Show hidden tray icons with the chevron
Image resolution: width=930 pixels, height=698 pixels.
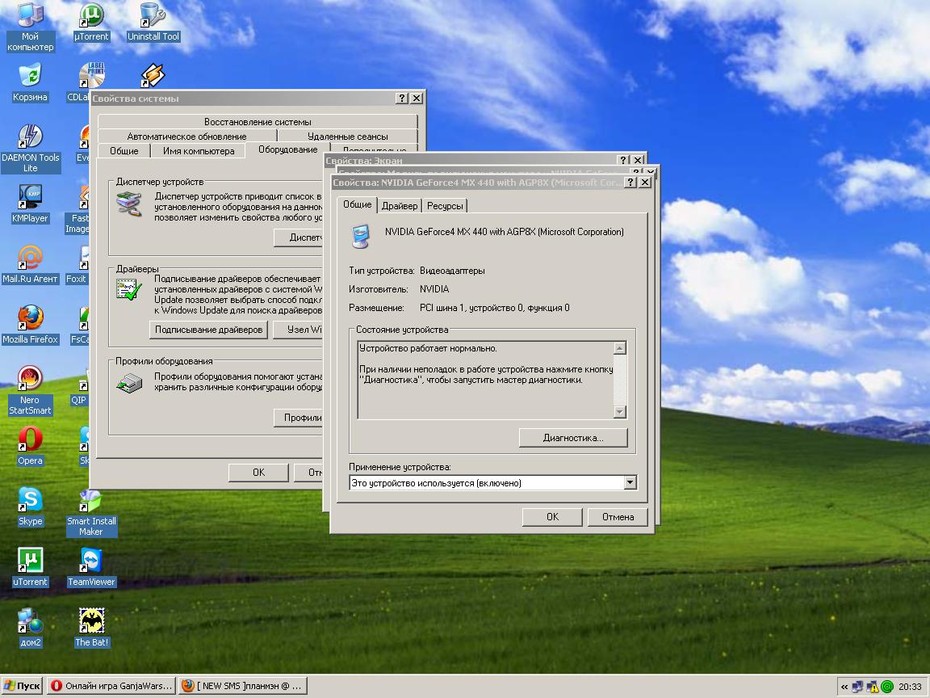click(x=844, y=687)
